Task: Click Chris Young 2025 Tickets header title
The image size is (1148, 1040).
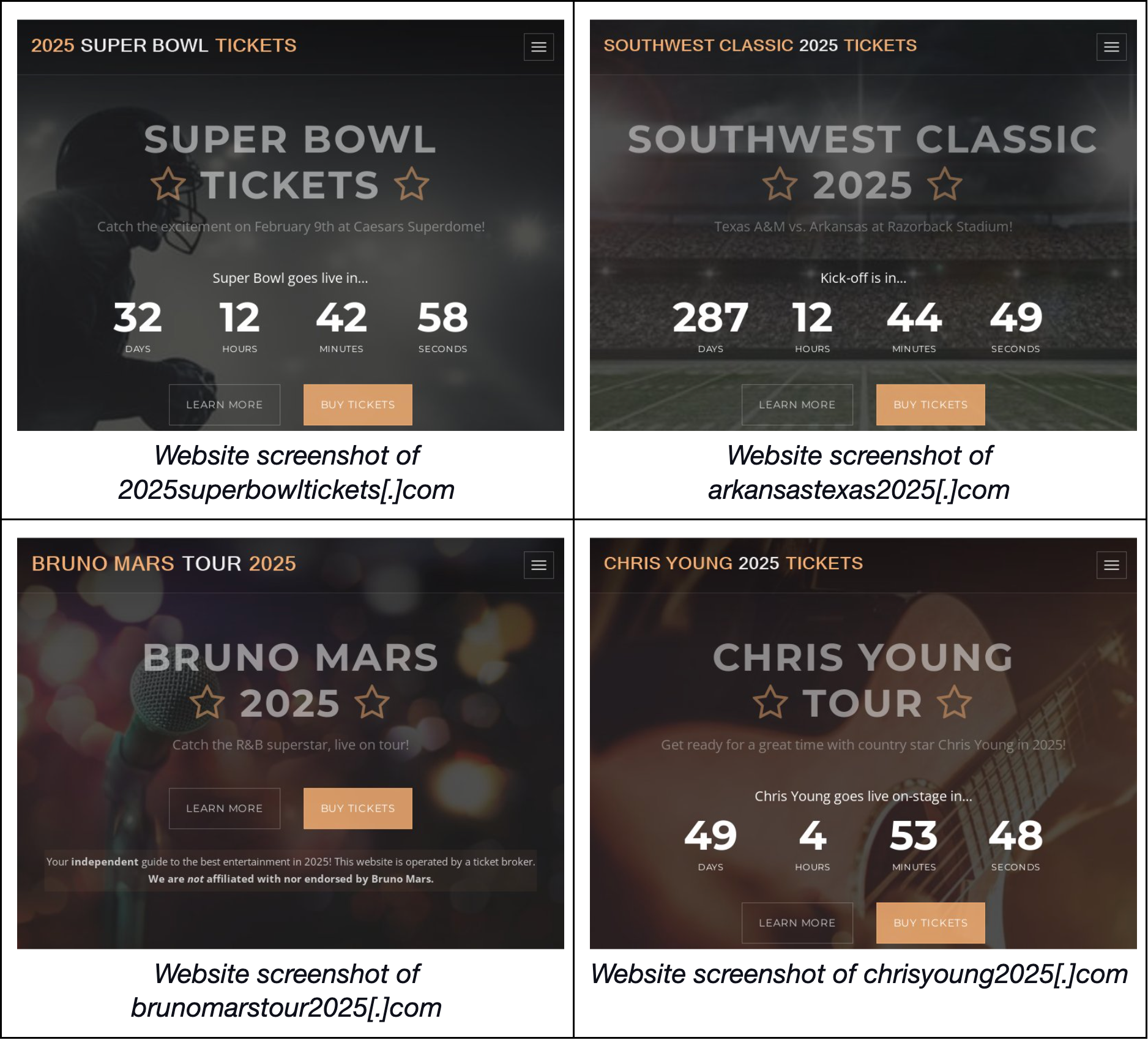Action: click(x=733, y=563)
